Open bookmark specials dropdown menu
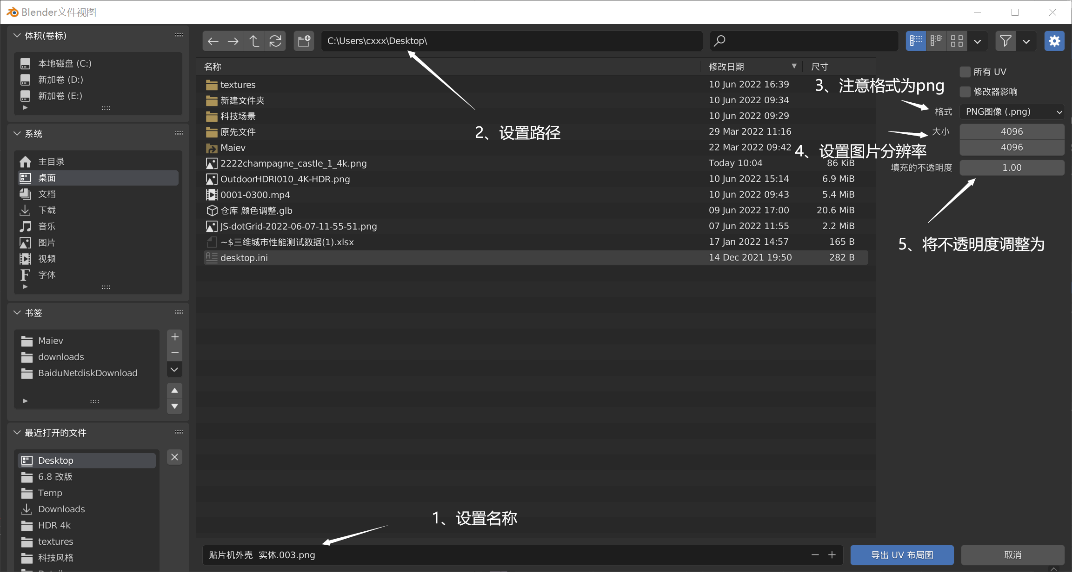 pos(175,370)
